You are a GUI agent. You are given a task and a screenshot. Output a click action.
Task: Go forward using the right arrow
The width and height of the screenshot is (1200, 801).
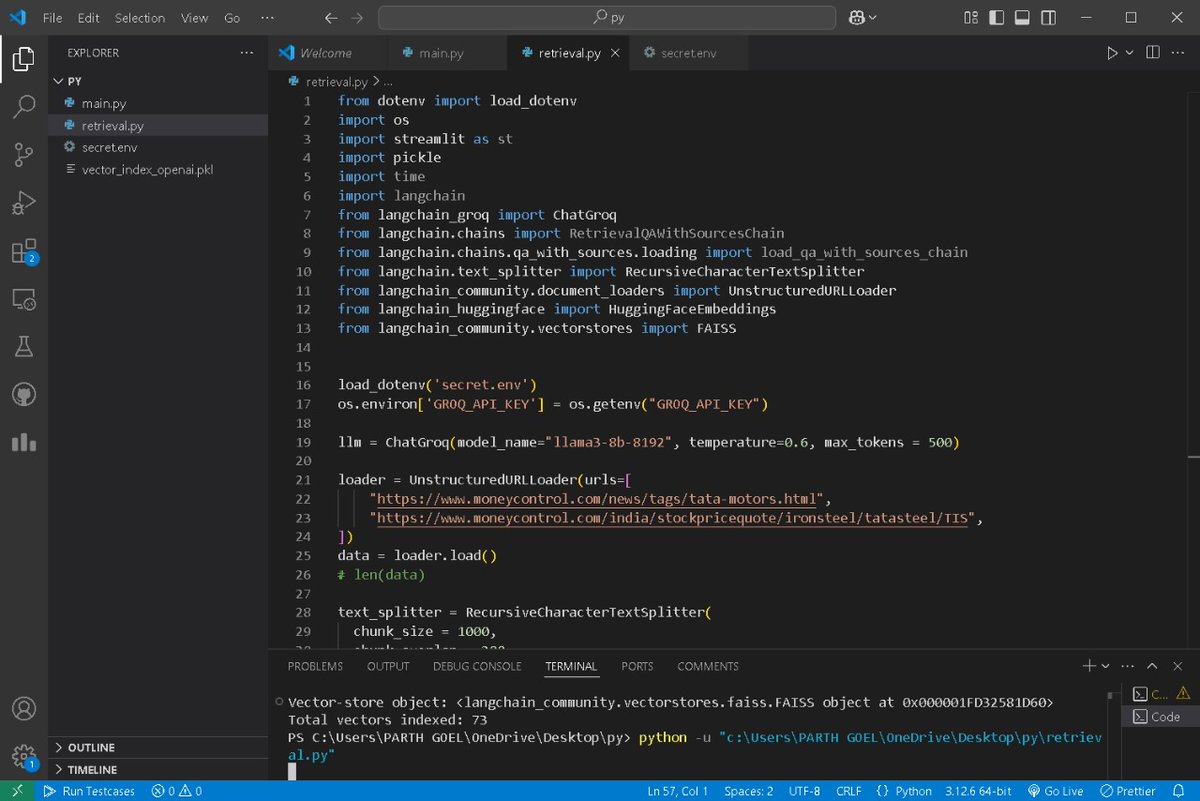[358, 17]
